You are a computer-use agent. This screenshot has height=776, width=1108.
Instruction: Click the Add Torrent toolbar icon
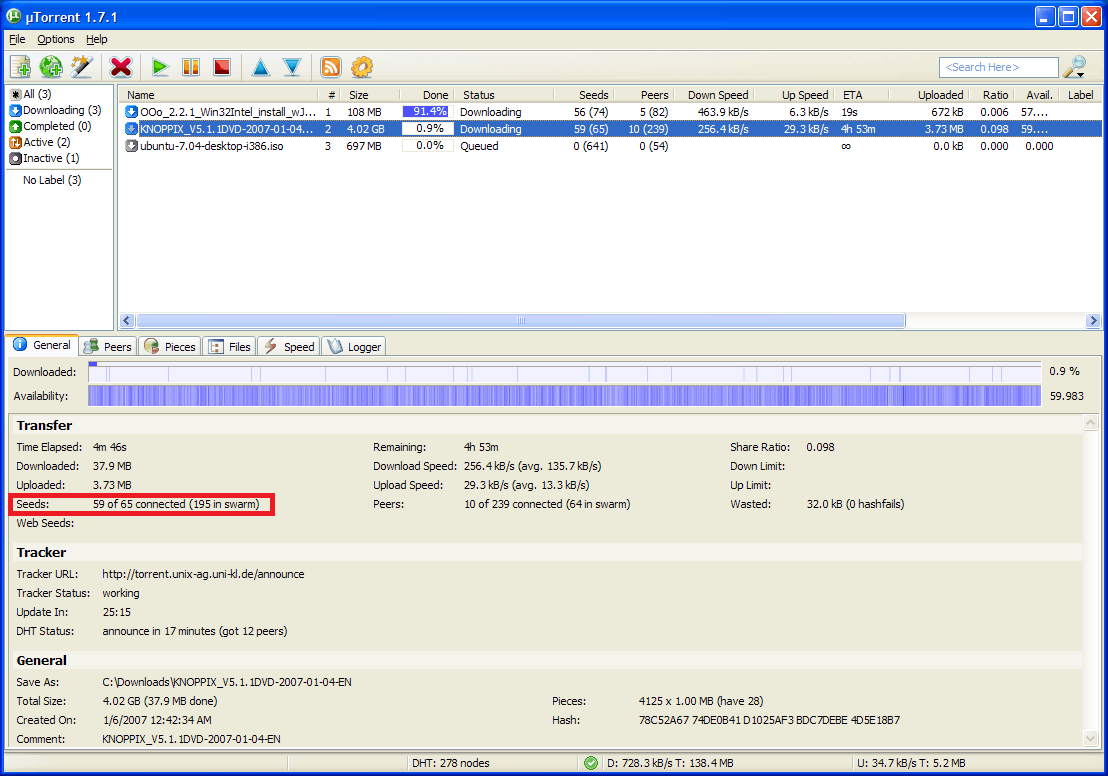(x=20, y=67)
